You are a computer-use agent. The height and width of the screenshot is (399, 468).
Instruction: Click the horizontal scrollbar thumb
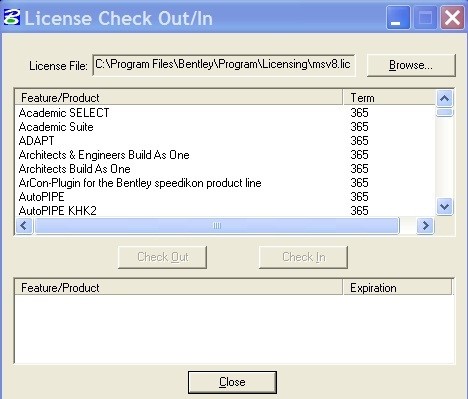(217, 226)
